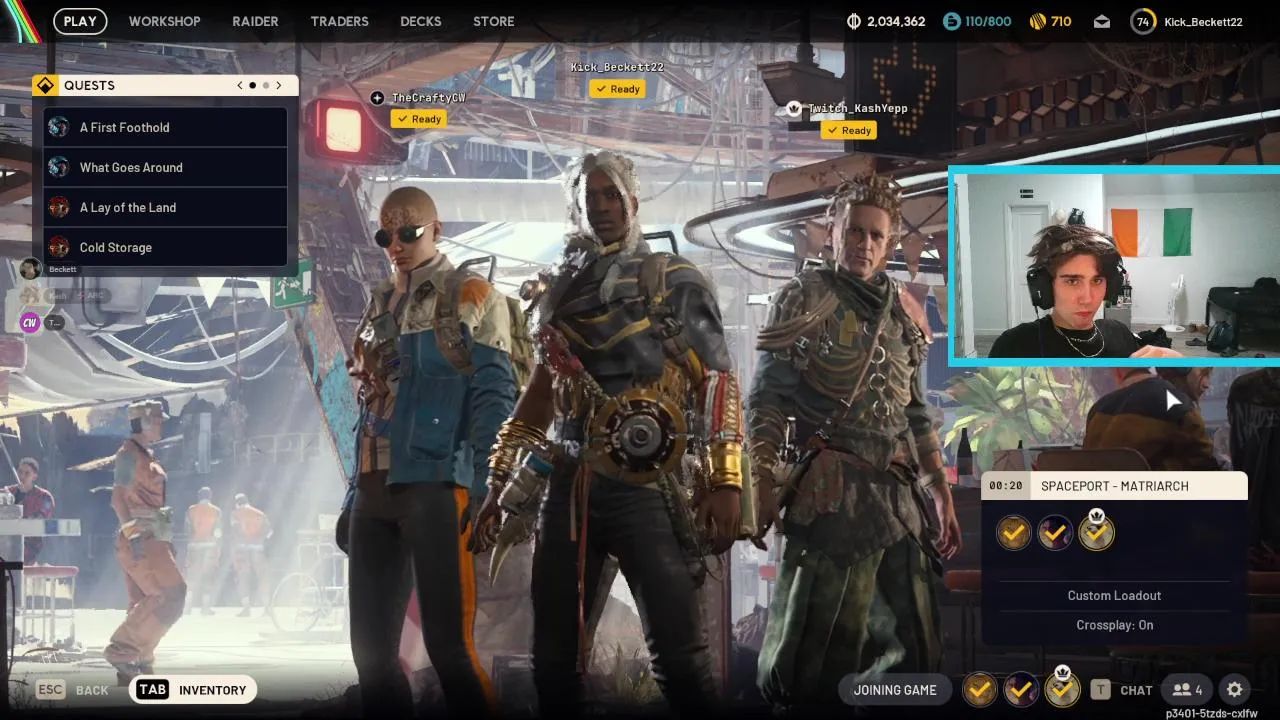Open the RAIDER tab
This screenshot has height=720, width=1280.
point(255,21)
